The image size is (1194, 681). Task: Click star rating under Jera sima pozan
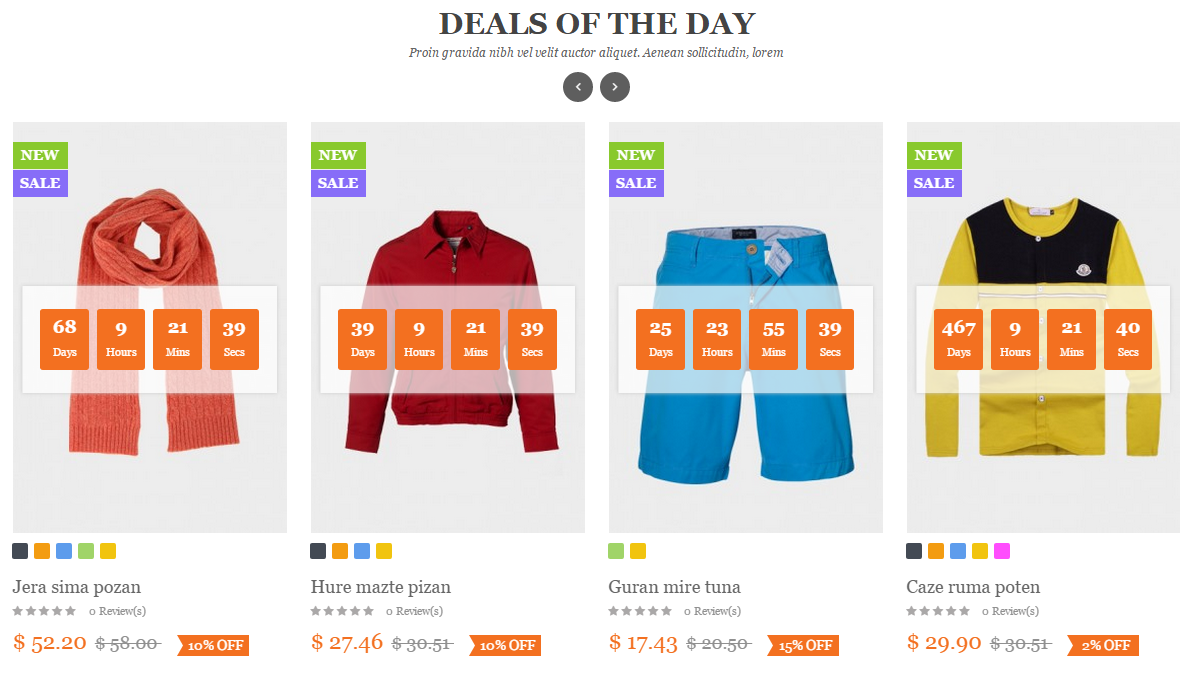[44, 611]
